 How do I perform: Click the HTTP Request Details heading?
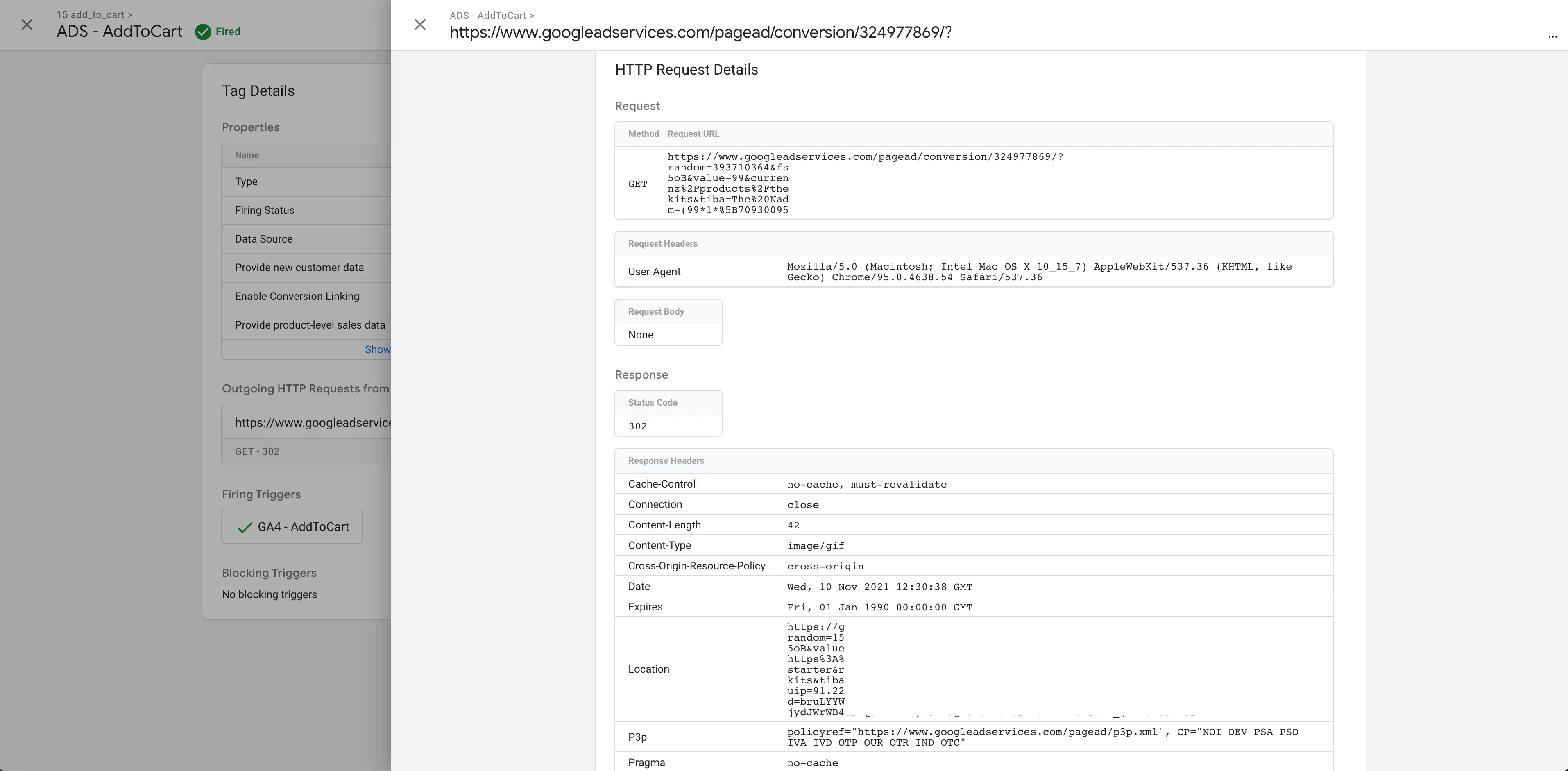coord(687,70)
